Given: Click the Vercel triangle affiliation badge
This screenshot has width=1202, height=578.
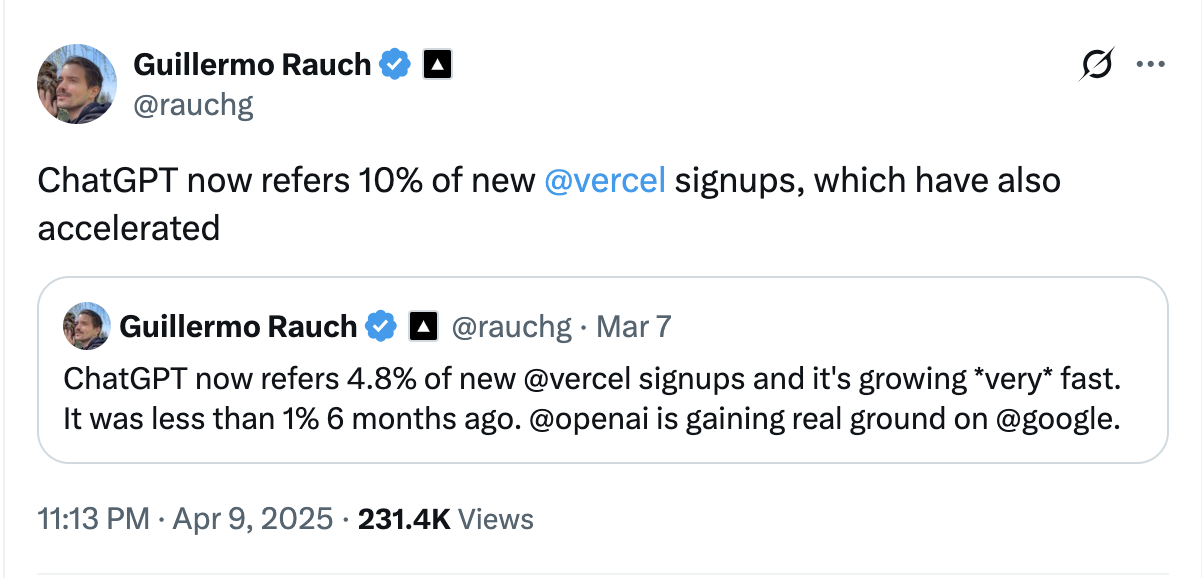Looking at the screenshot, I should coord(438,63).
